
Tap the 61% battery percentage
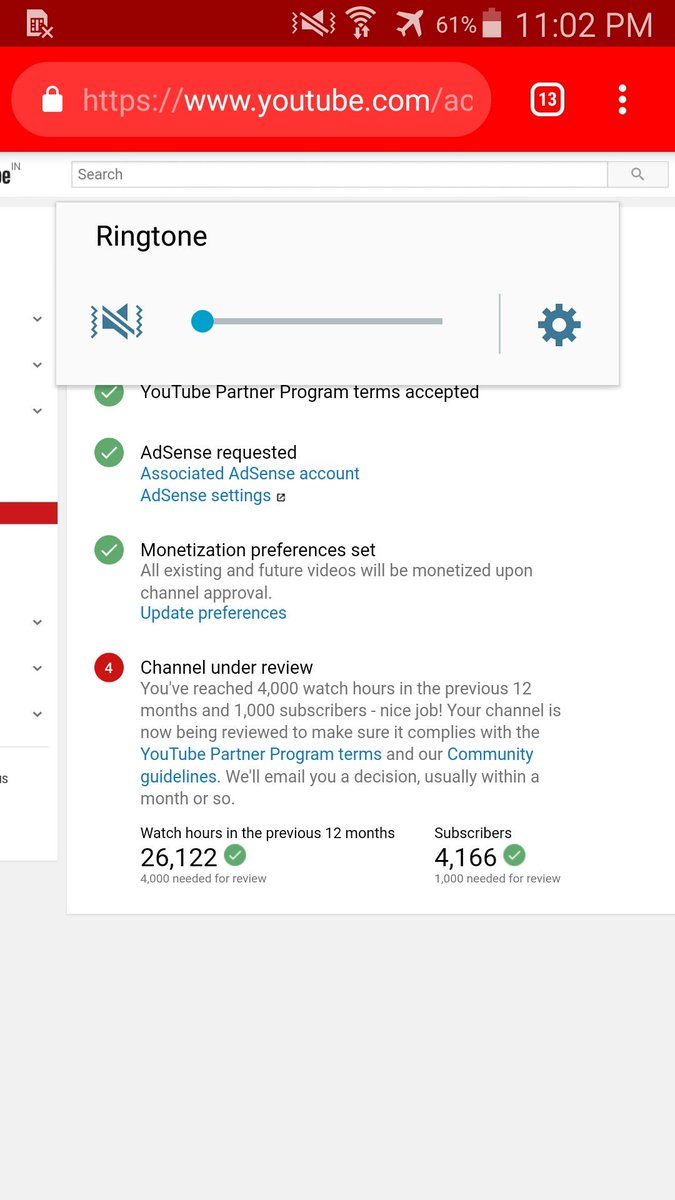click(456, 24)
